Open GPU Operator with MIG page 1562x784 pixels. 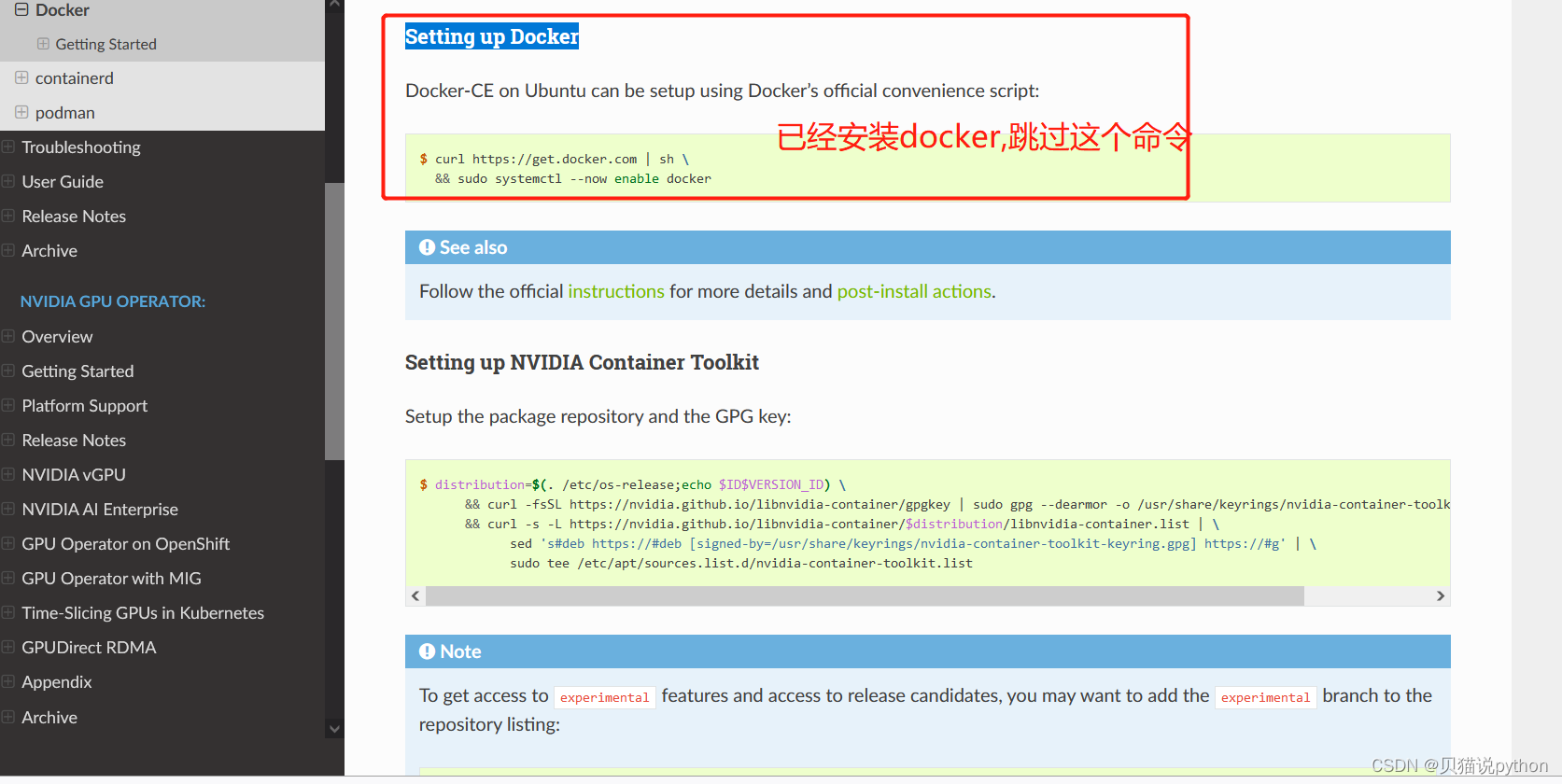111,579
